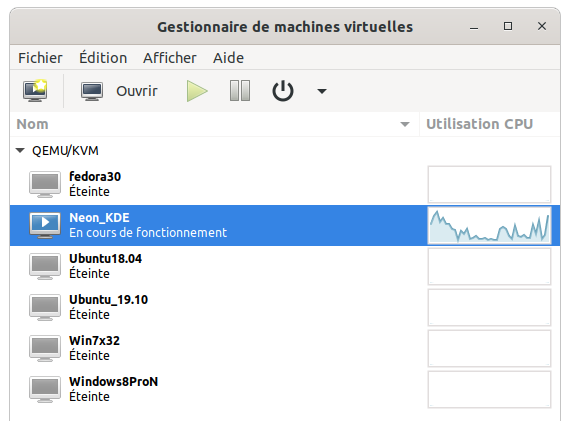Click the Ouvrir button label
Screen dimensions: 570x434
[x=137, y=91]
